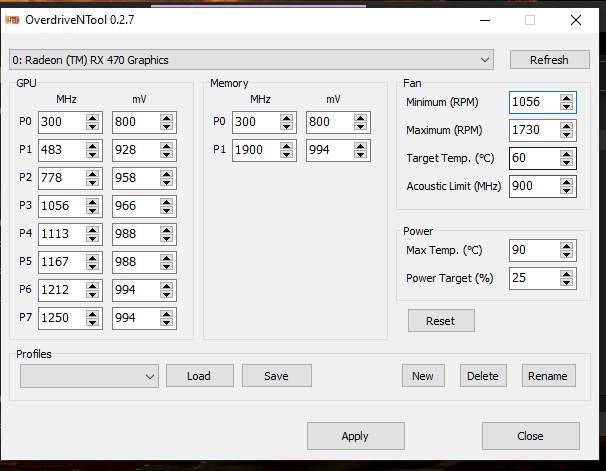The width and height of the screenshot is (606, 471).
Task: Increase Memory P1 MHz with up arrow
Action: coord(286,146)
